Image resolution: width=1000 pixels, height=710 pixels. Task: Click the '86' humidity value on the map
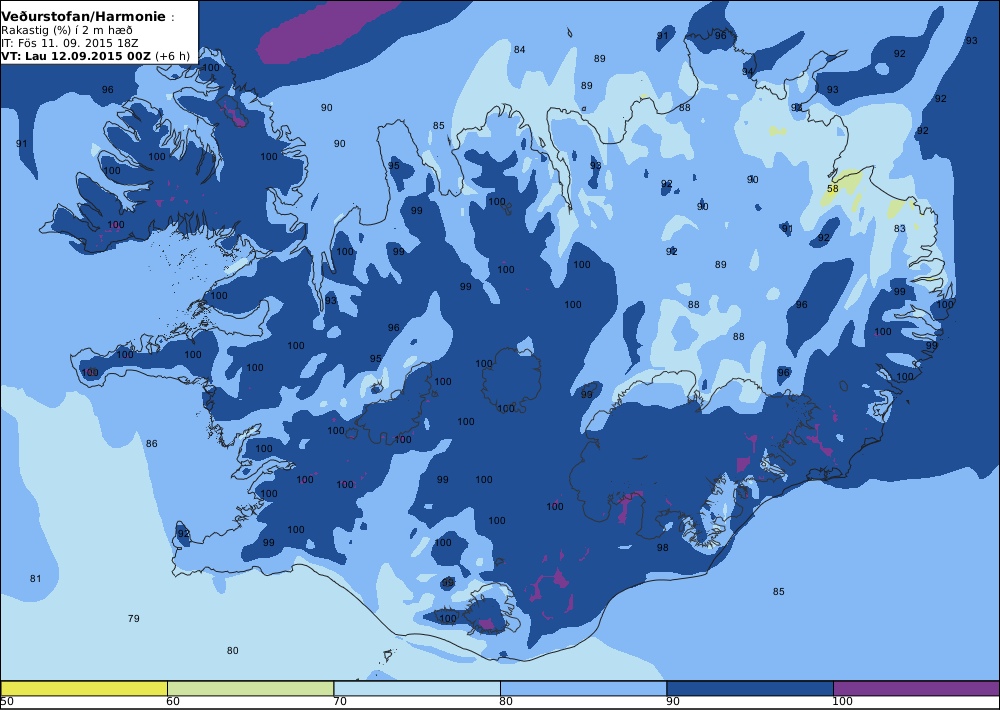click(x=151, y=443)
